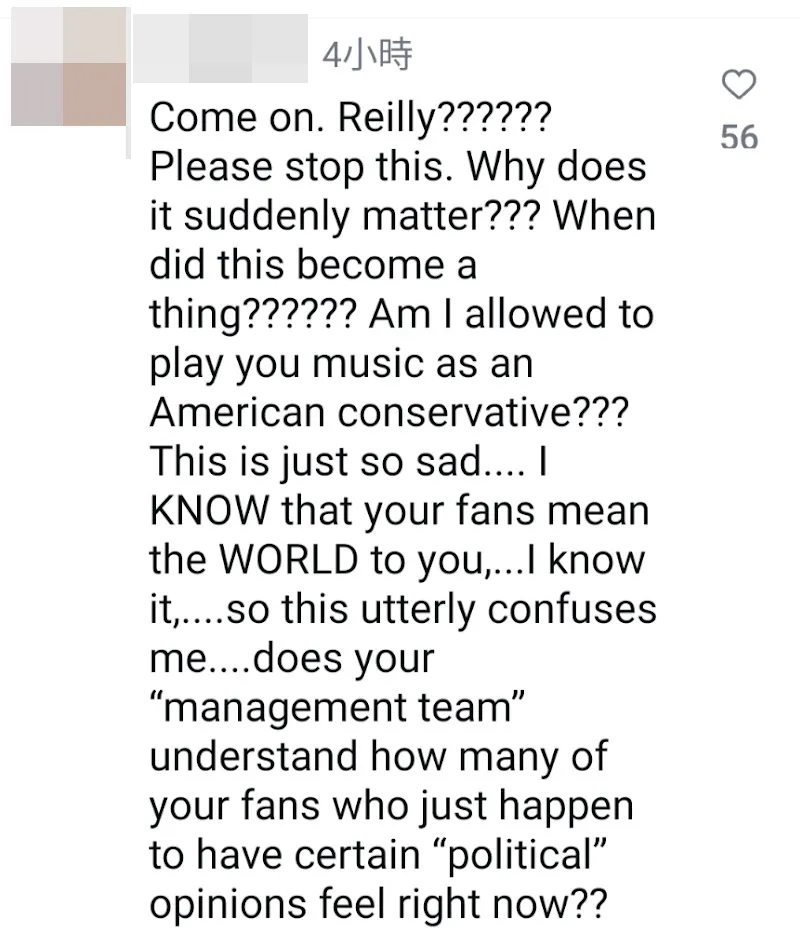
Task: Click the word "thing??????" in the comment
Action: [x=252, y=314]
